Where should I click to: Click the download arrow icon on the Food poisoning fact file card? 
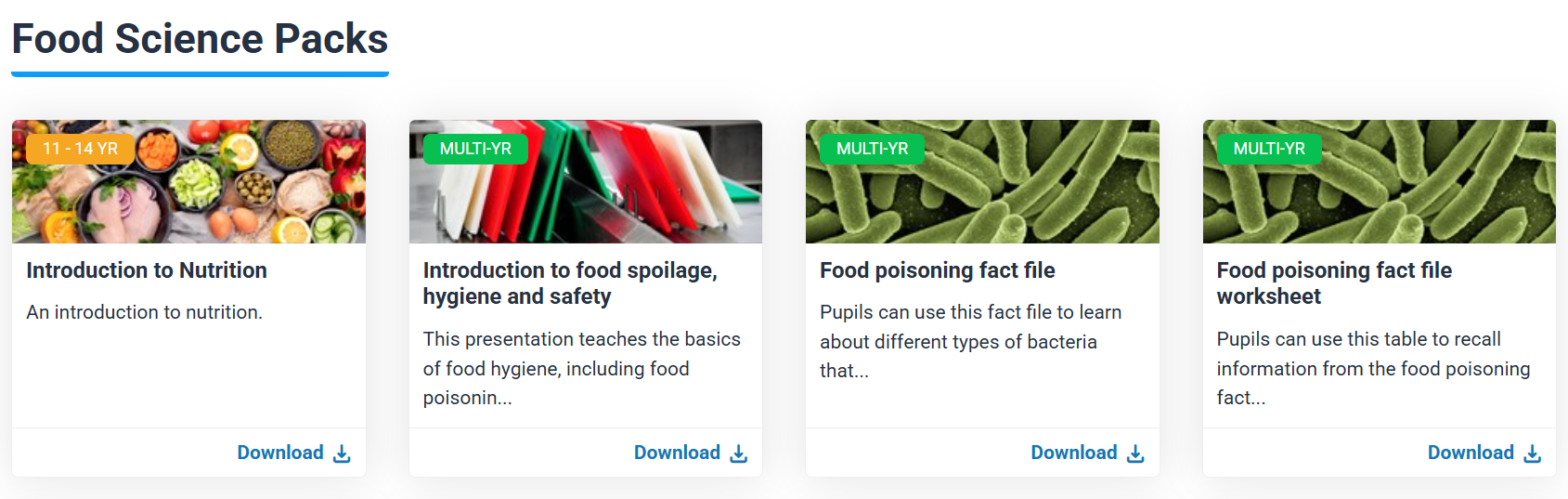pos(1135,453)
